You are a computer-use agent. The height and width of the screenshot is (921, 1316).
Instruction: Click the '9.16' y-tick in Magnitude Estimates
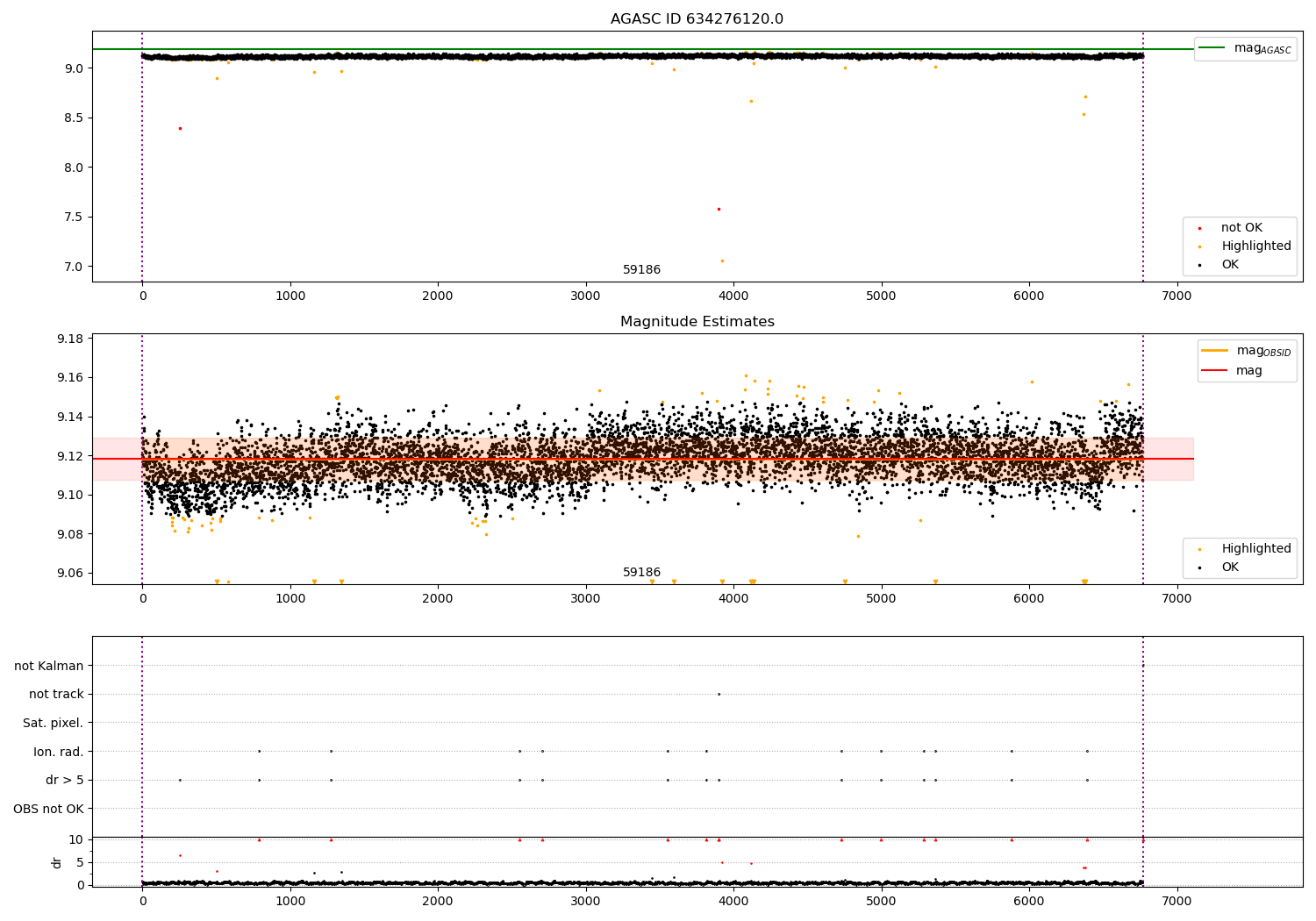69,378
